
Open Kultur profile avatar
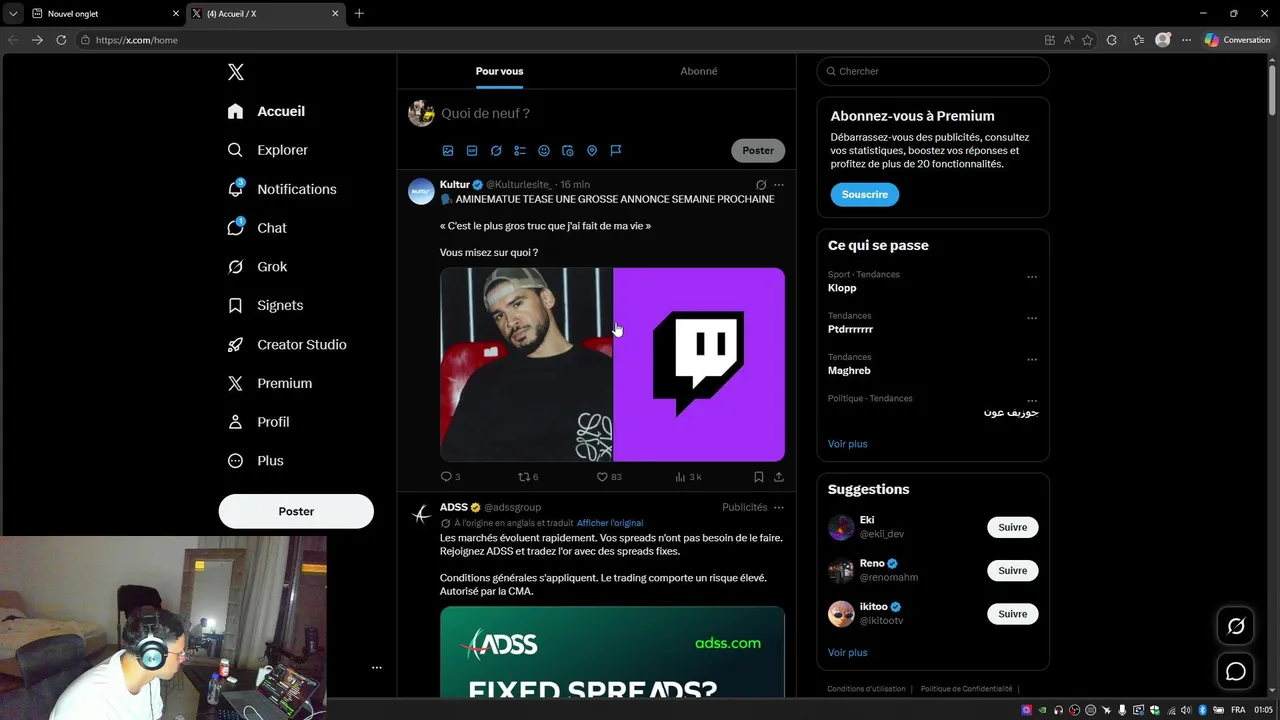click(421, 190)
